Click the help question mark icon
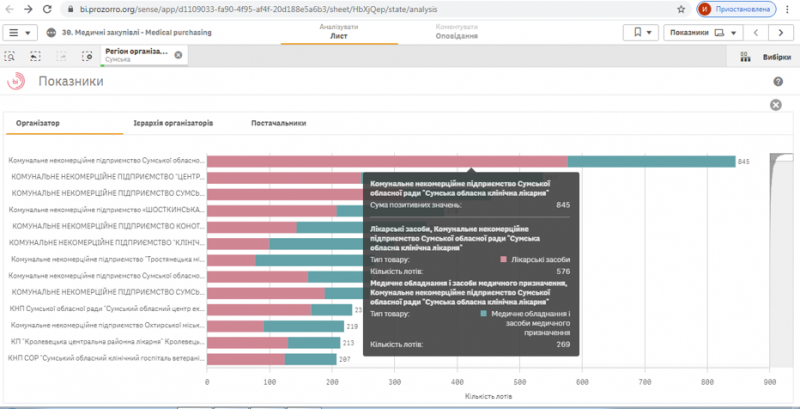800x409 pixels. (x=778, y=82)
